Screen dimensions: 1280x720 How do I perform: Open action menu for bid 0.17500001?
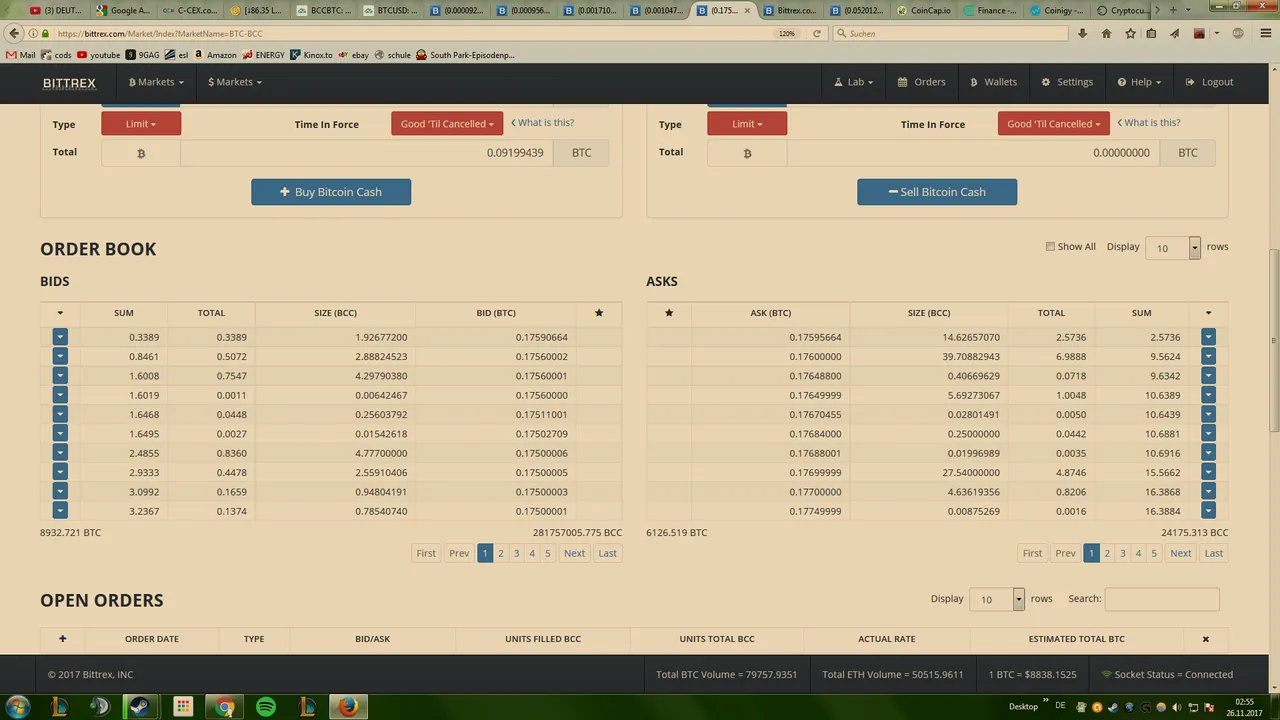pyautogui.click(x=60, y=511)
